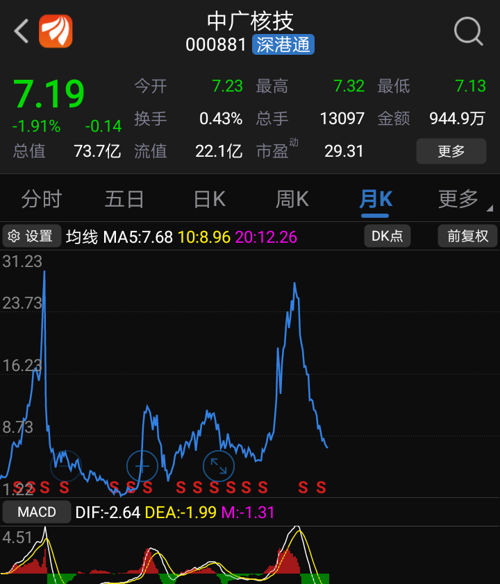Tap the current price 7.19
500x584 pixels.
[x=49, y=94]
